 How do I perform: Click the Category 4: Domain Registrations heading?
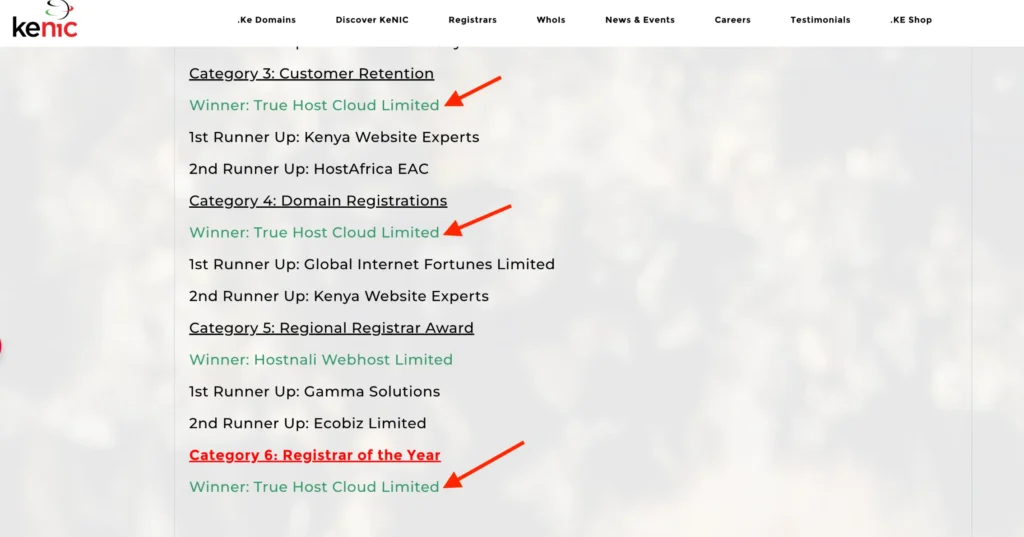point(318,201)
